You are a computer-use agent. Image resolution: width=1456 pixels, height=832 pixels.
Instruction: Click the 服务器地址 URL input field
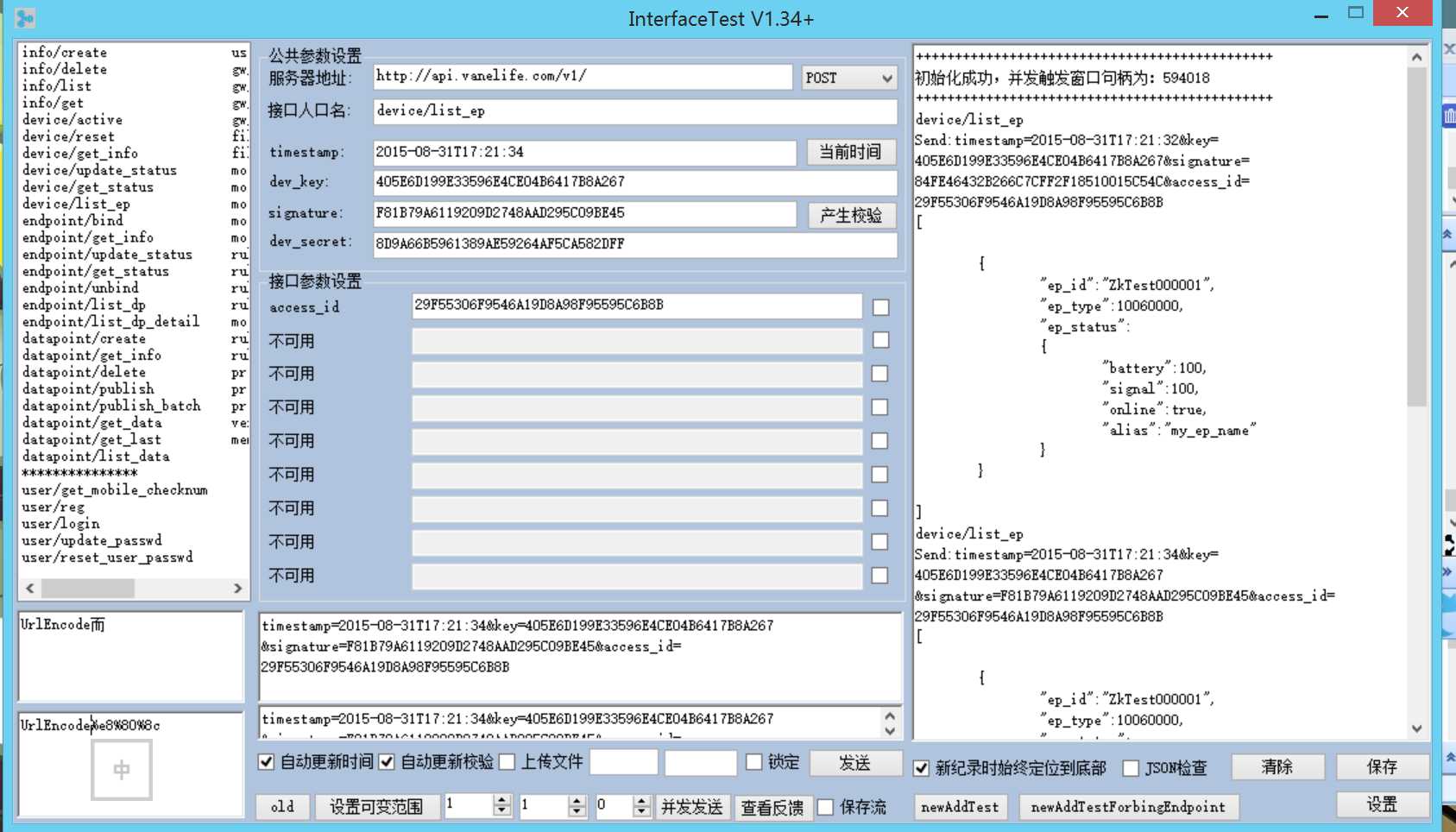[x=583, y=77]
